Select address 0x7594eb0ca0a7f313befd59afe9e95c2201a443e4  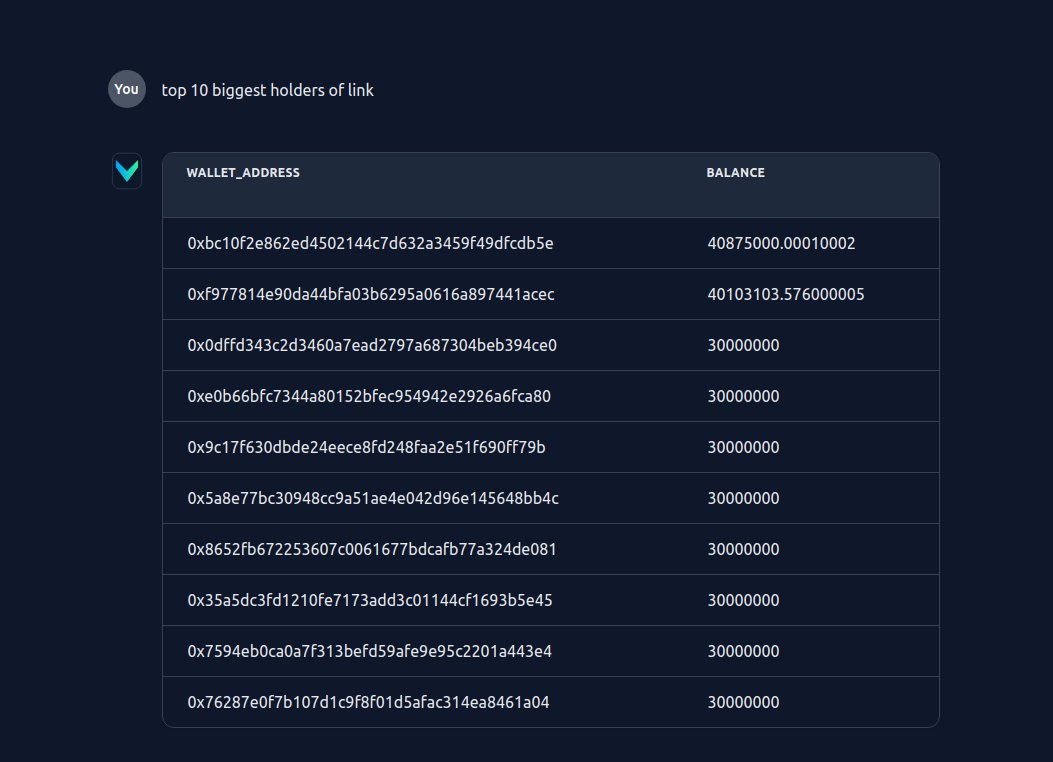coord(369,651)
